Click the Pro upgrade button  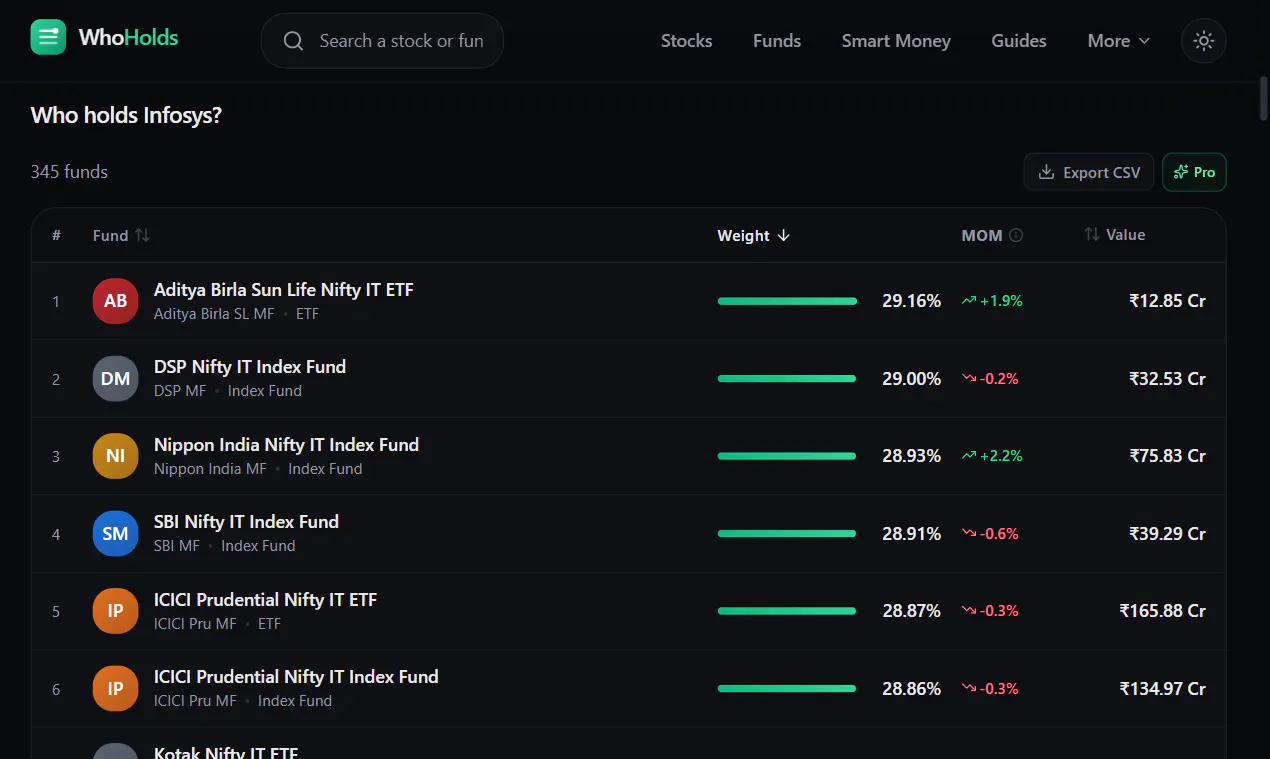pyautogui.click(x=1194, y=172)
